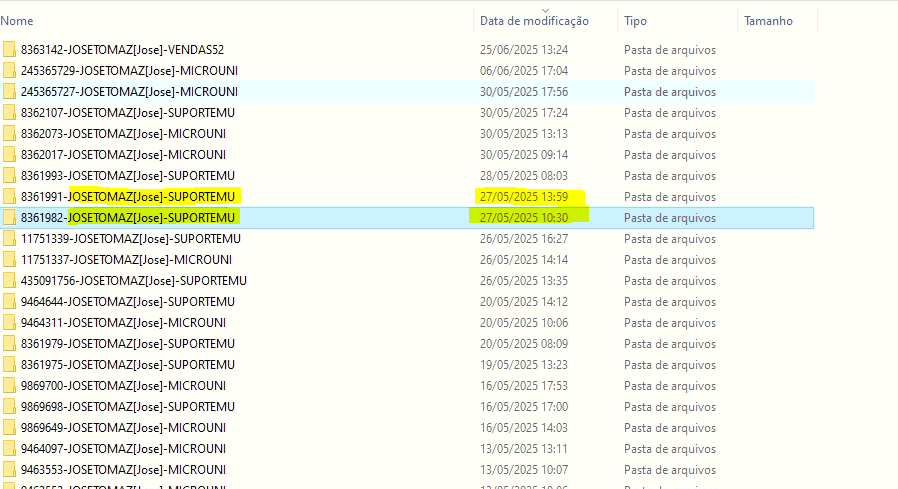Select folder name 9464644-JOSETOMAZ[Jose]-SUPORTEMU
This screenshot has height=489, width=898.
click(128, 302)
